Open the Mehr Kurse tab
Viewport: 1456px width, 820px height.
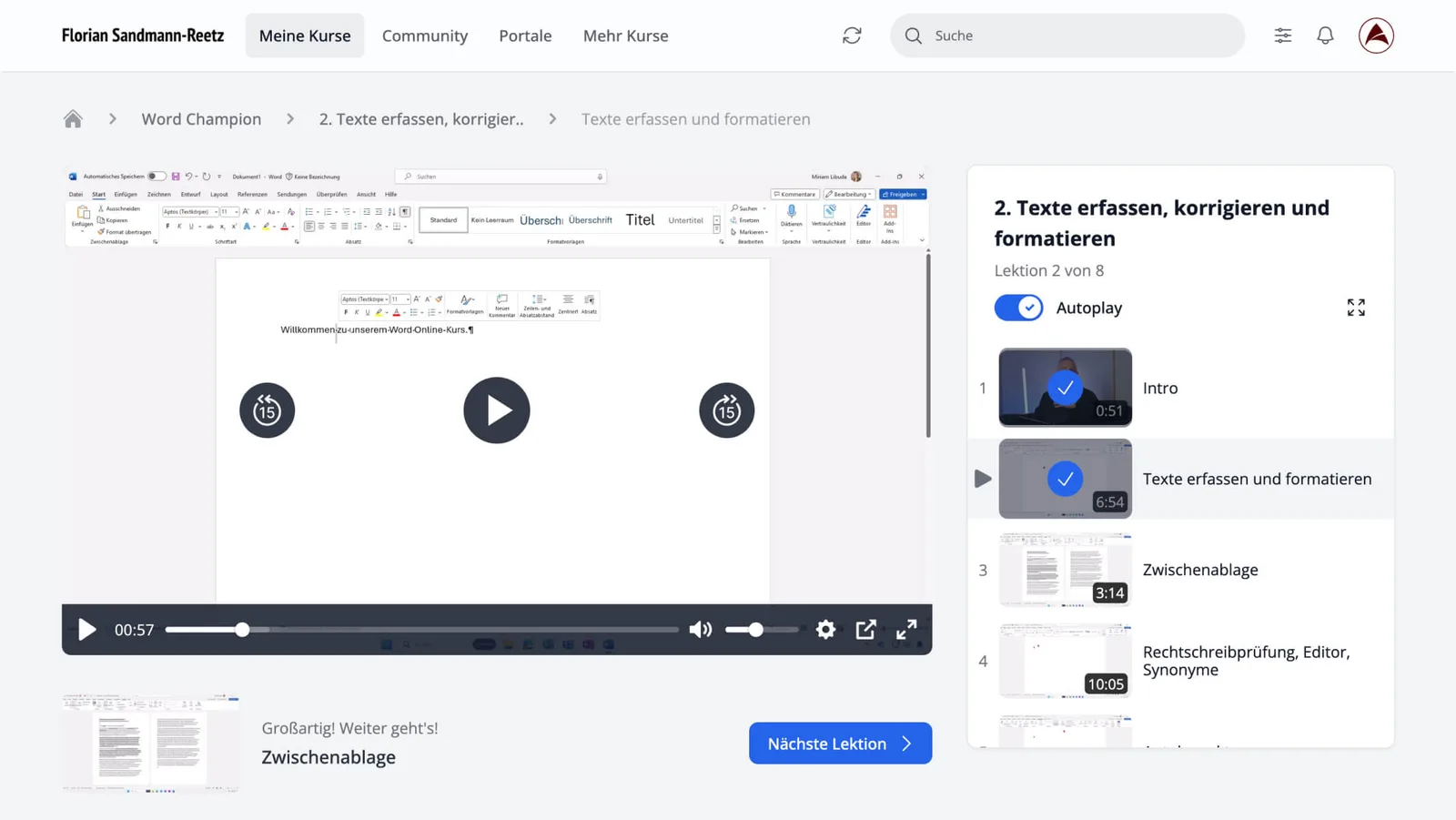[626, 35]
